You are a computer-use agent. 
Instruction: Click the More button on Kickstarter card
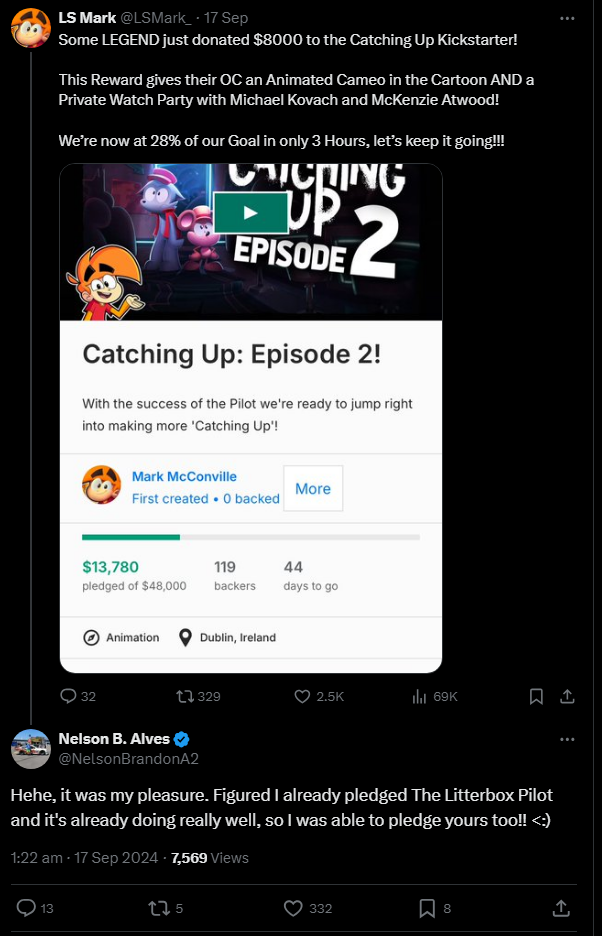click(x=313, y=488)
